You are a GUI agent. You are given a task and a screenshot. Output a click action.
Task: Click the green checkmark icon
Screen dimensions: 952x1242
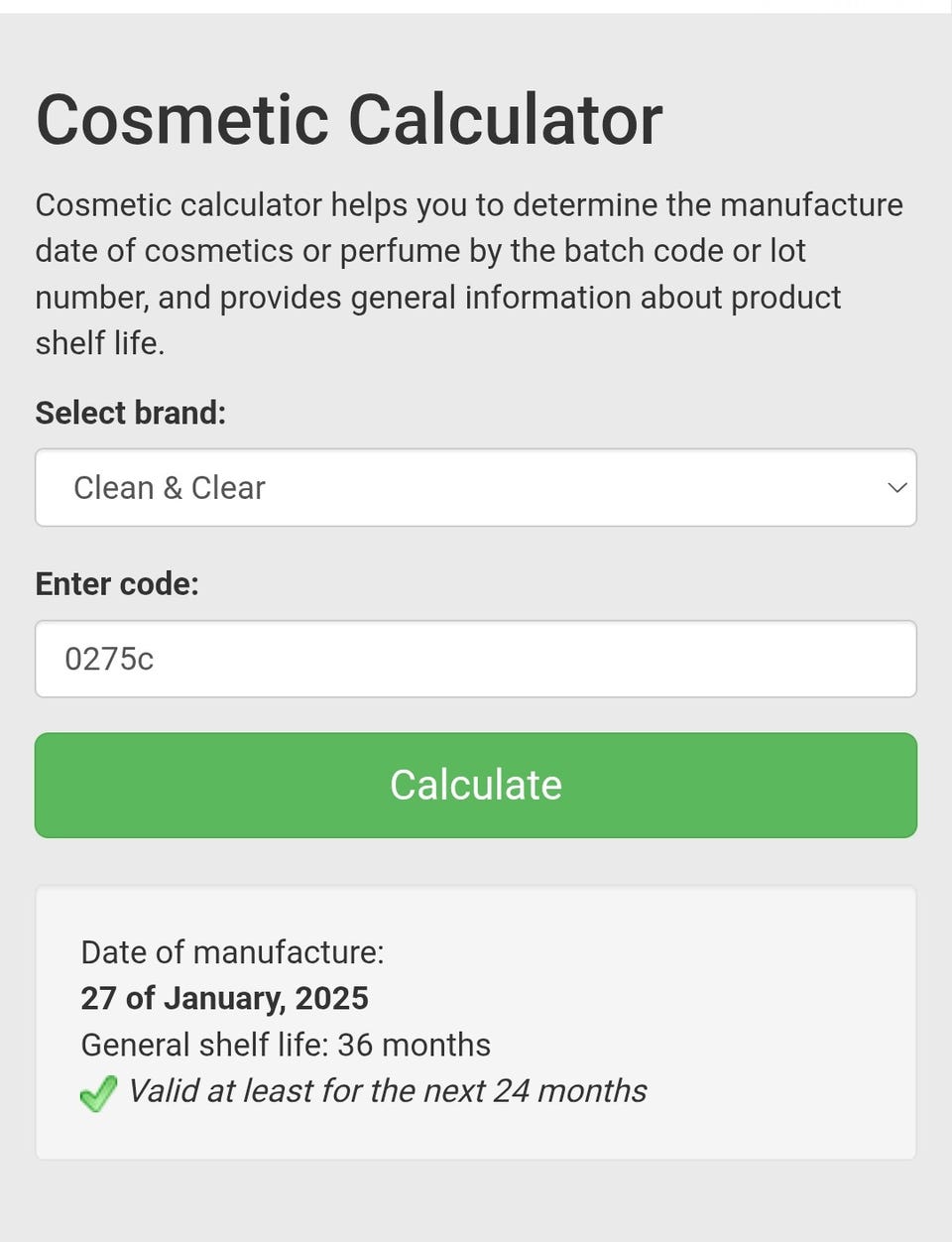point(98,1093)
